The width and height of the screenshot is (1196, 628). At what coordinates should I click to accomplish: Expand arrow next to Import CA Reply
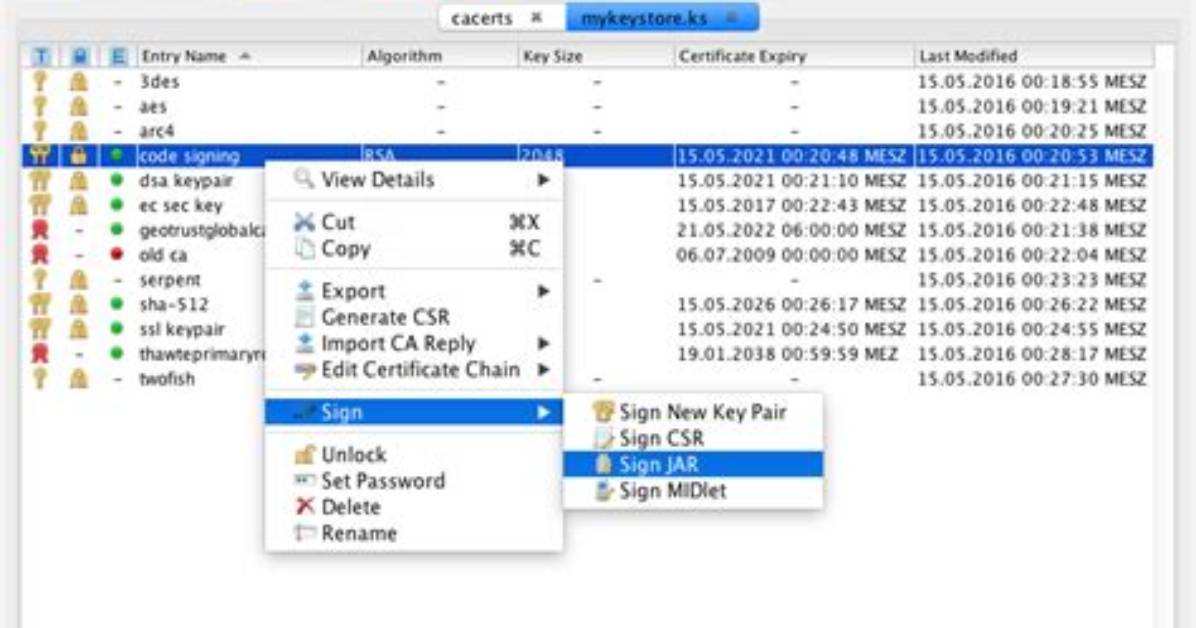click(x=543, y=343)
